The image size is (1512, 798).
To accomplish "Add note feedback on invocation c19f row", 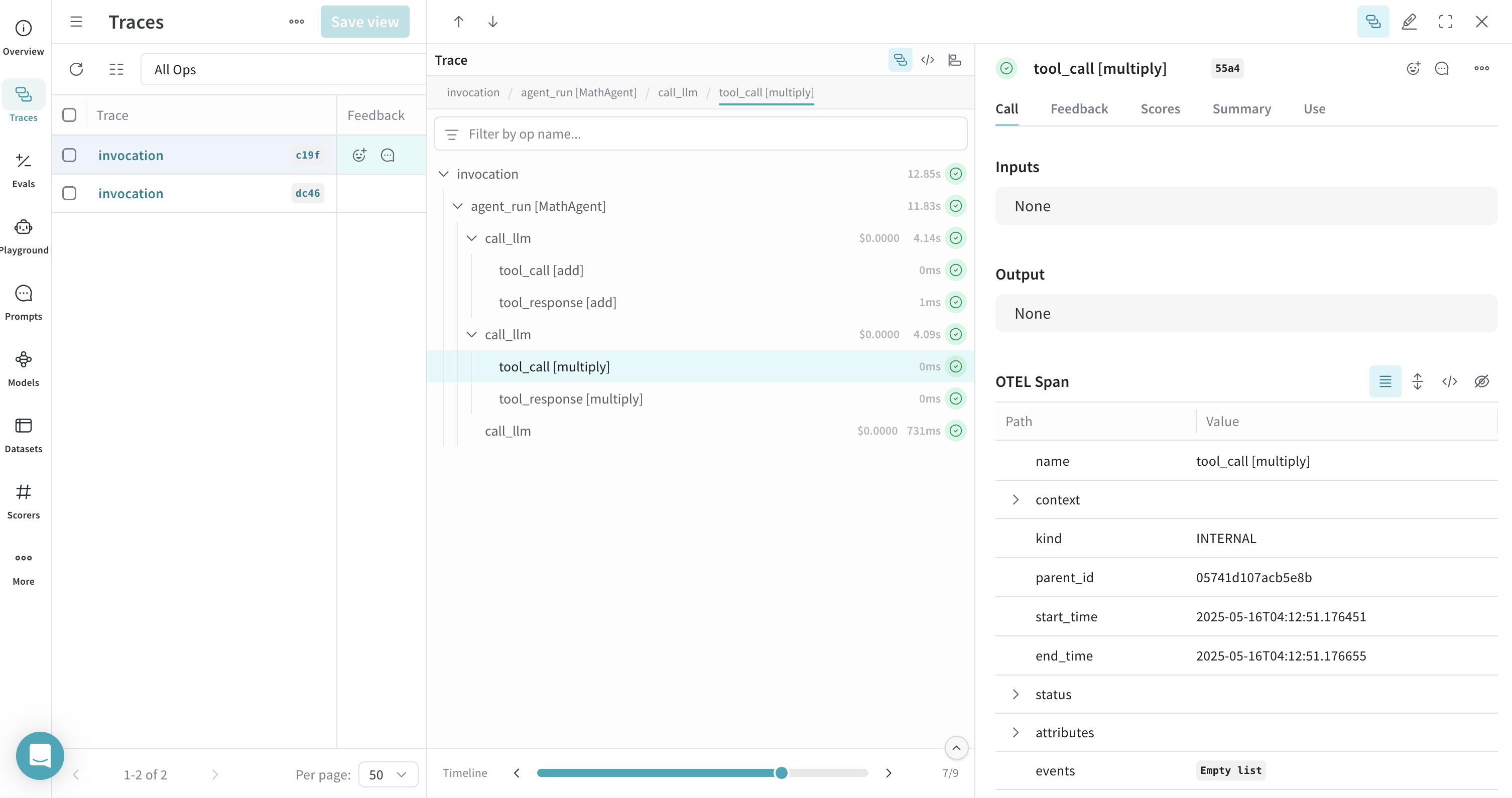I will point(388,155).
